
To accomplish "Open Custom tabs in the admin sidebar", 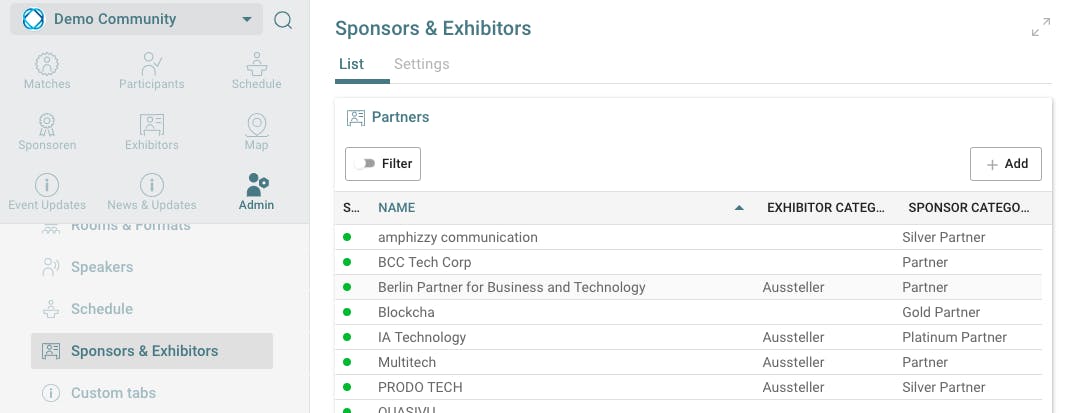I will coord(113,393).
